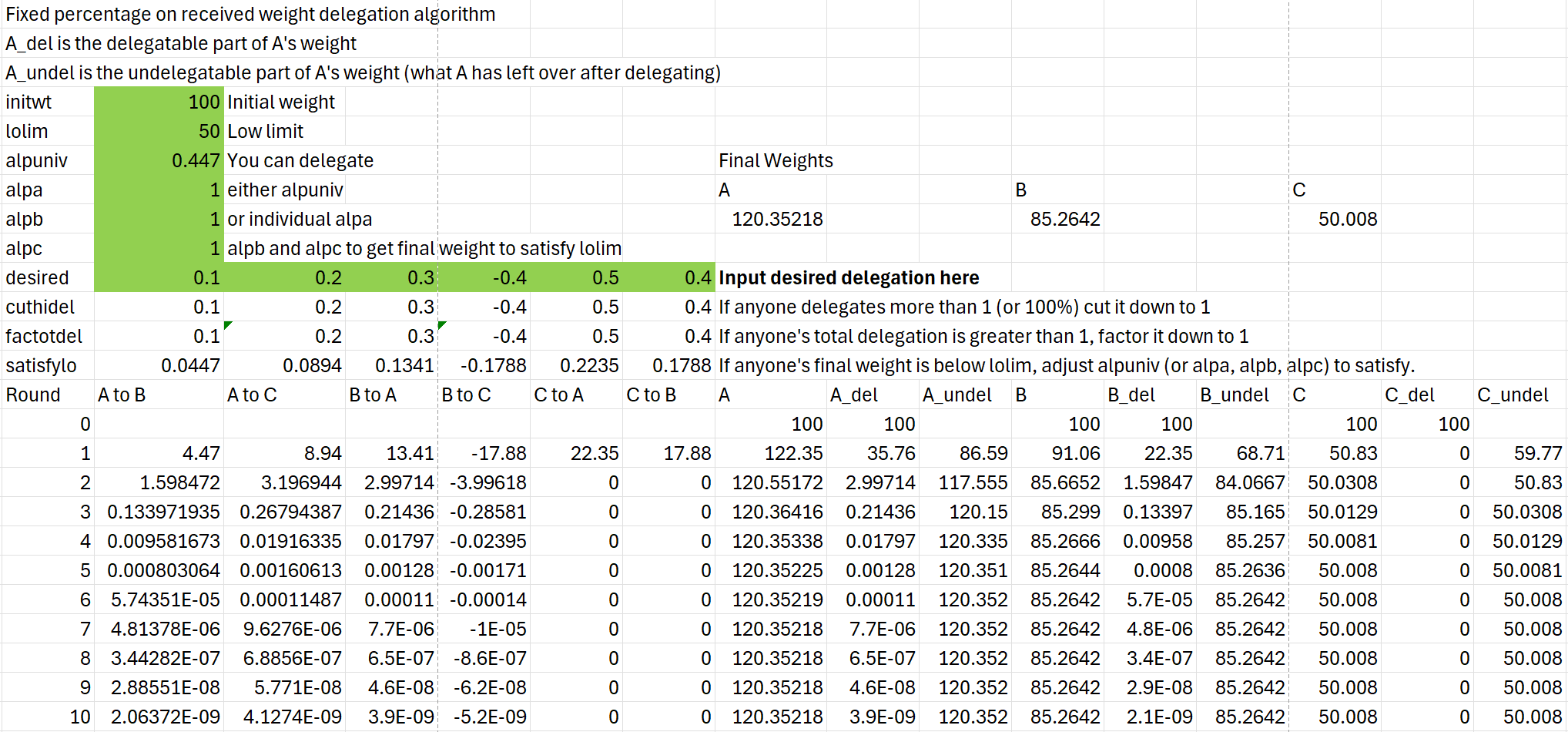Screen dimensions: 1568x732
Task: Select round 1 B_undel value 68.71
Action: coord(1242,453)
